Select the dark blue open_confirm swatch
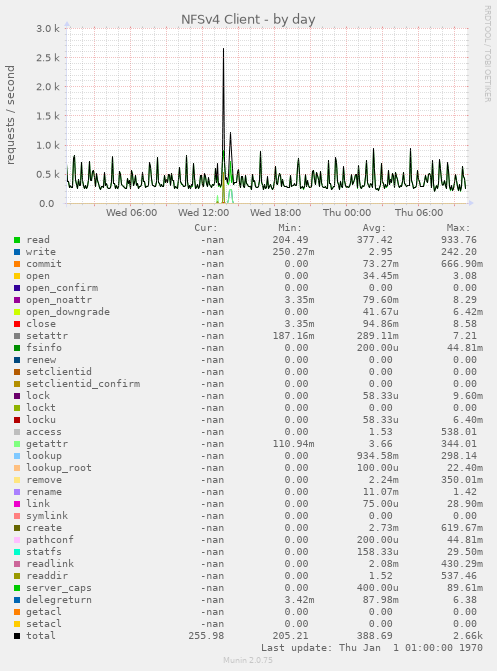 (x=17, y=288)
